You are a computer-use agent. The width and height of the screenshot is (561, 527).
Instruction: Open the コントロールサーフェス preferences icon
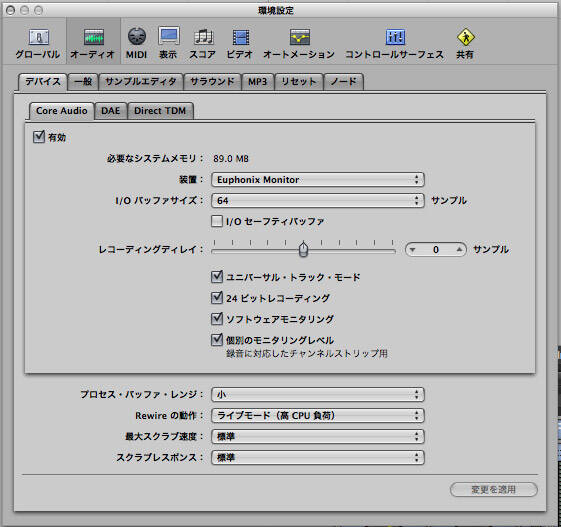pyautogui.click(x=395, y=44)
